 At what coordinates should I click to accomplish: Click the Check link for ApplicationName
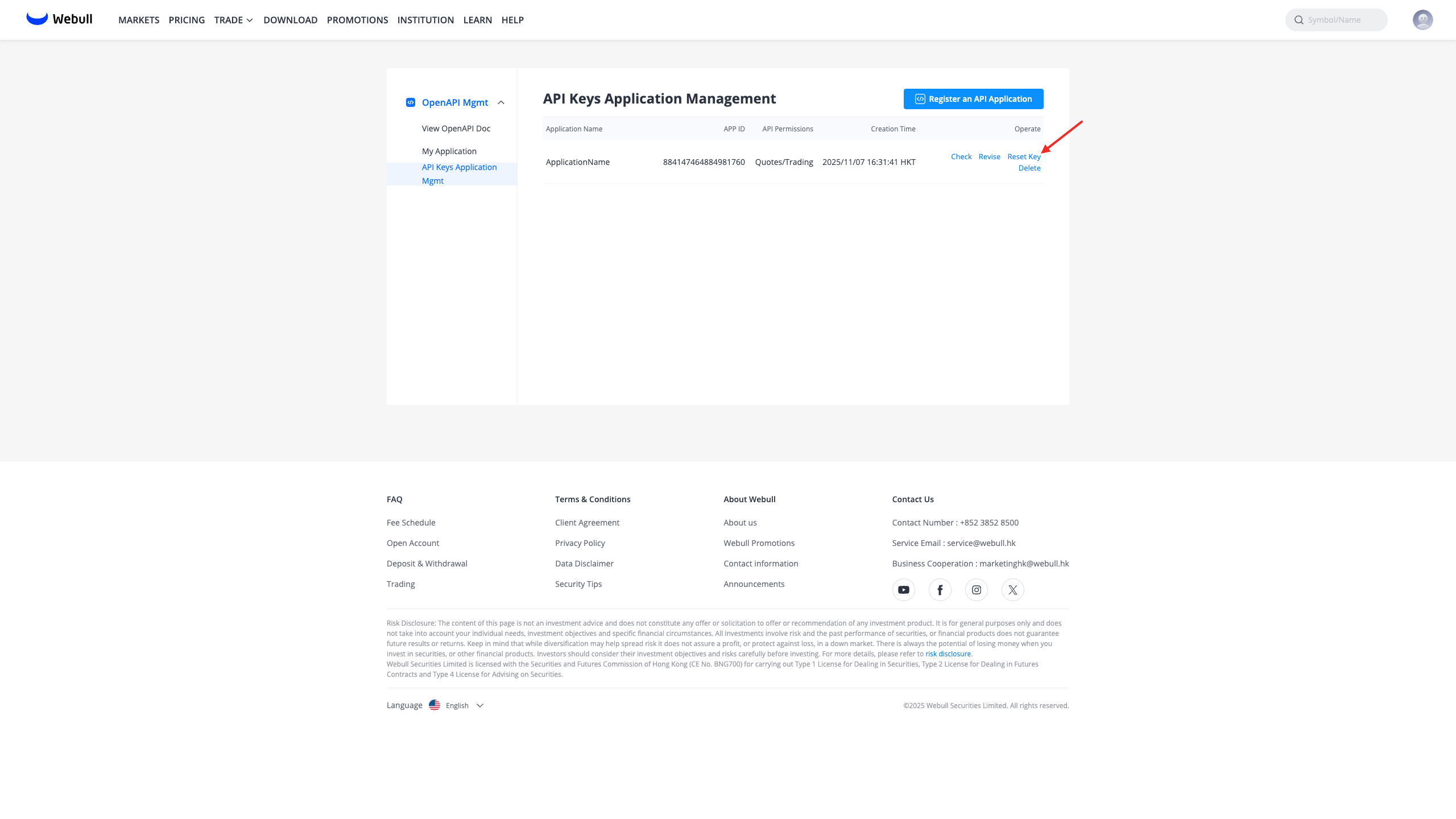pyautogui.click(x=961, y=156)
